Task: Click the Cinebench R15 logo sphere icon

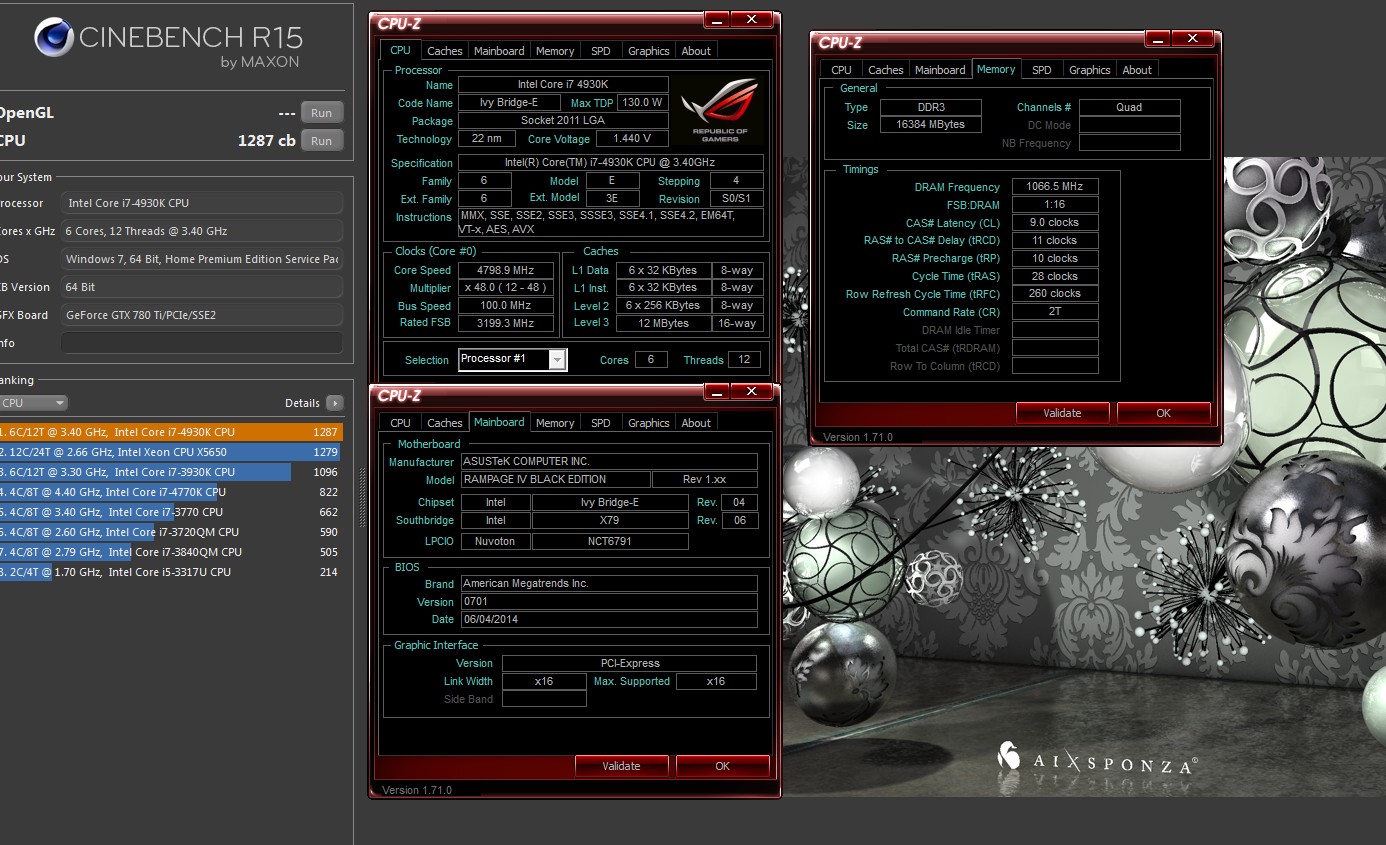Action: tap(53, 37)
